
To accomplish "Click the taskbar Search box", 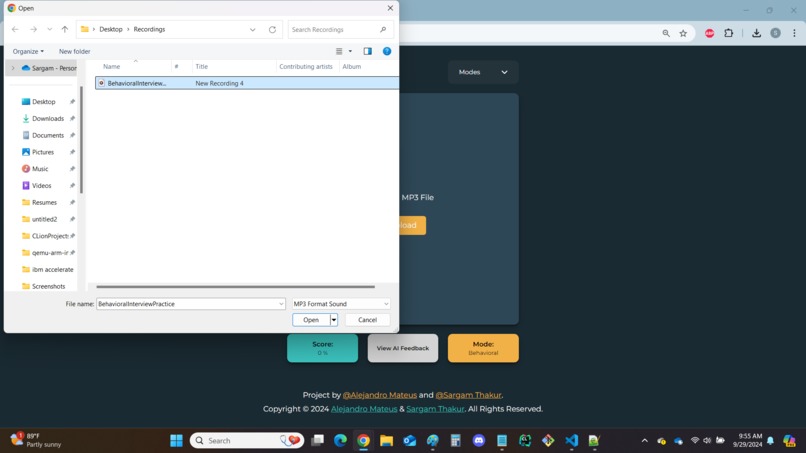I will coord(247,441).
